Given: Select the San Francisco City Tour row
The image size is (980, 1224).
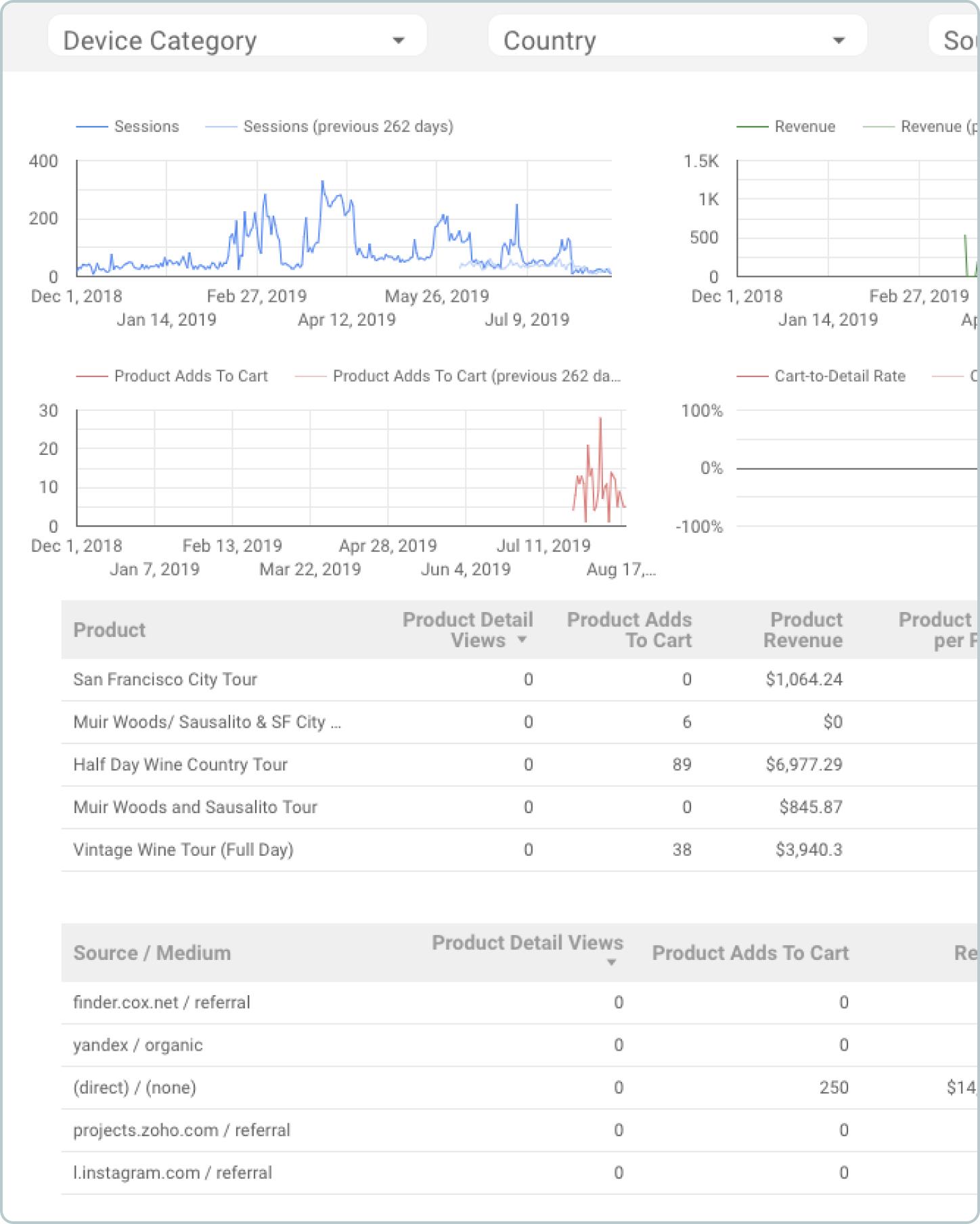Looking at the screenshot, I should pos(165,680).
